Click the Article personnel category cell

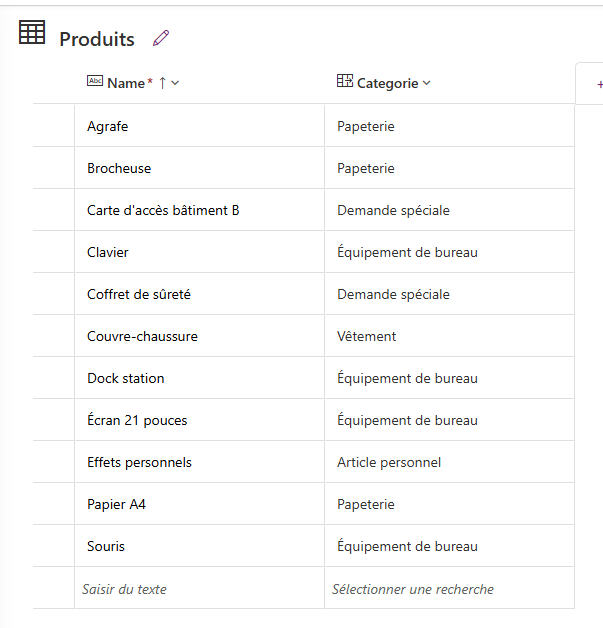pyautogui.click(x=449, y=462)
